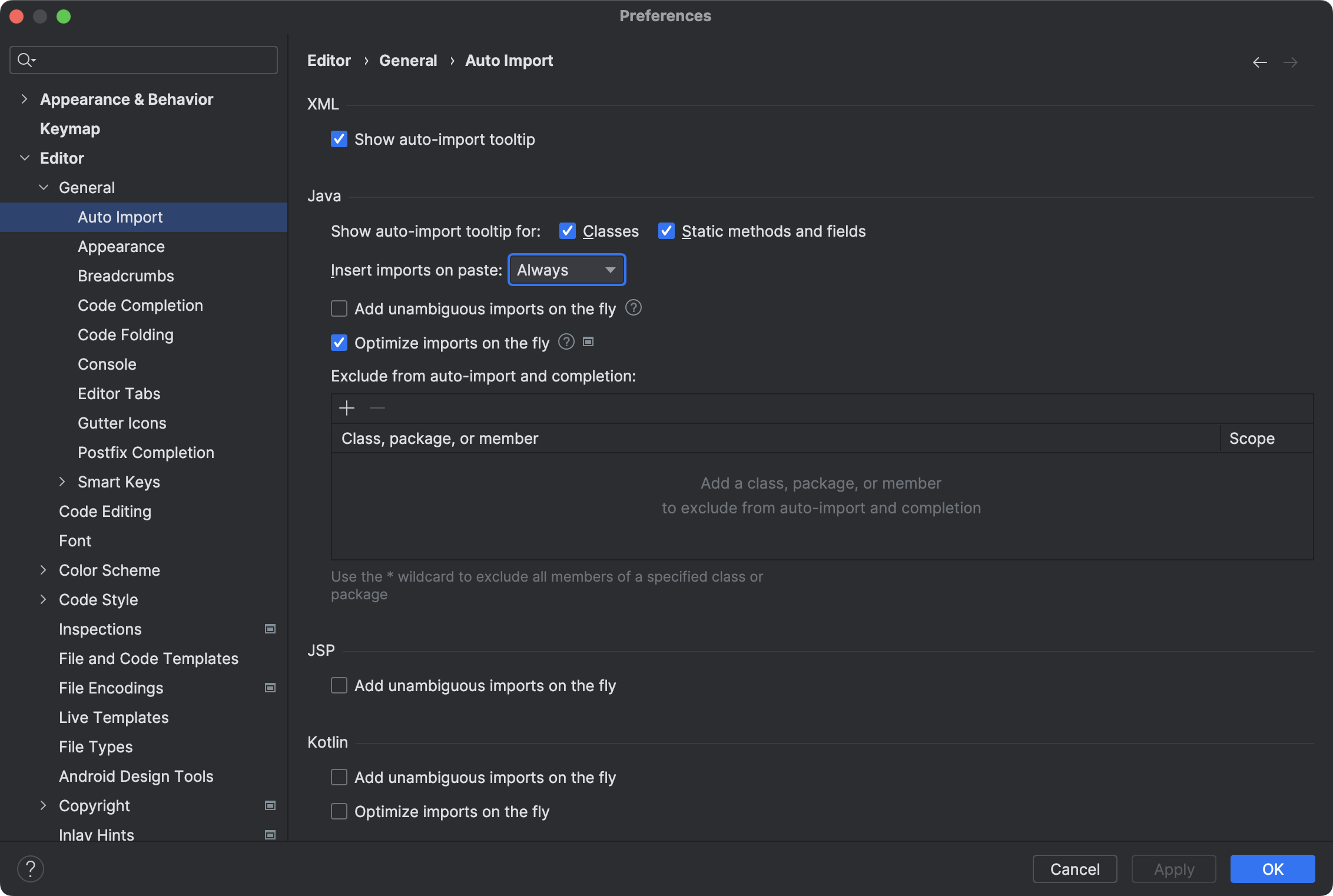This screenshot has height=896, width=1333.
Task: Click the bottom-left help question mark button
Action: [x=31, y=869]
